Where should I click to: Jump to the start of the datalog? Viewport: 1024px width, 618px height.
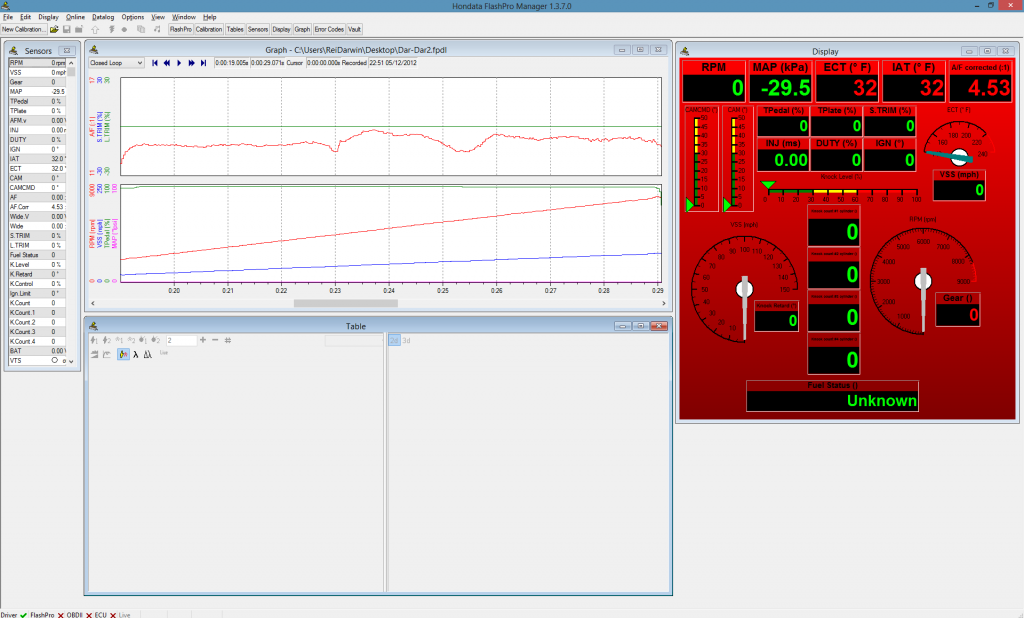[x=155, y=63]
